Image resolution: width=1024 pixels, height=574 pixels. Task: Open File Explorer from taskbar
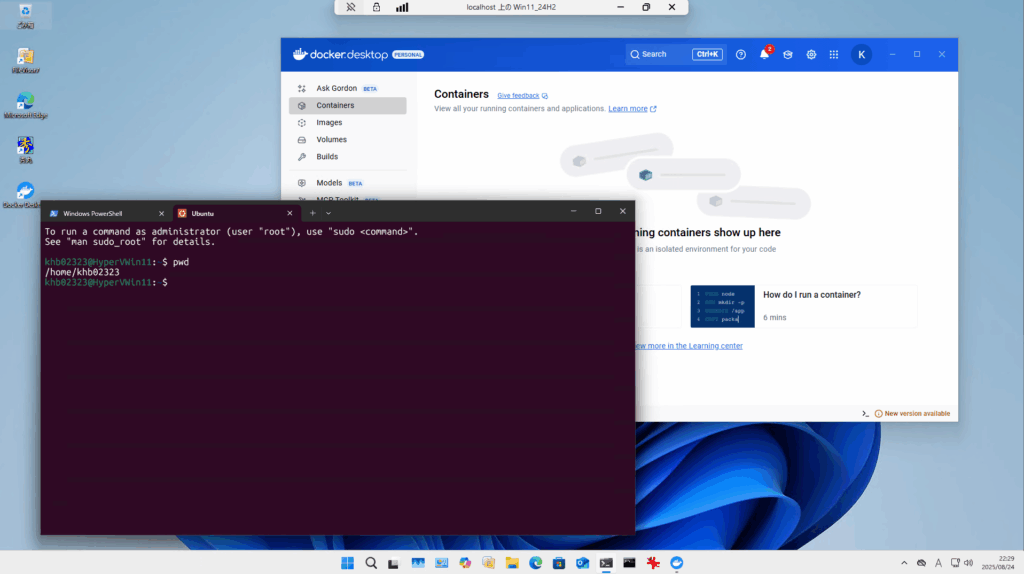click(512, 563)
